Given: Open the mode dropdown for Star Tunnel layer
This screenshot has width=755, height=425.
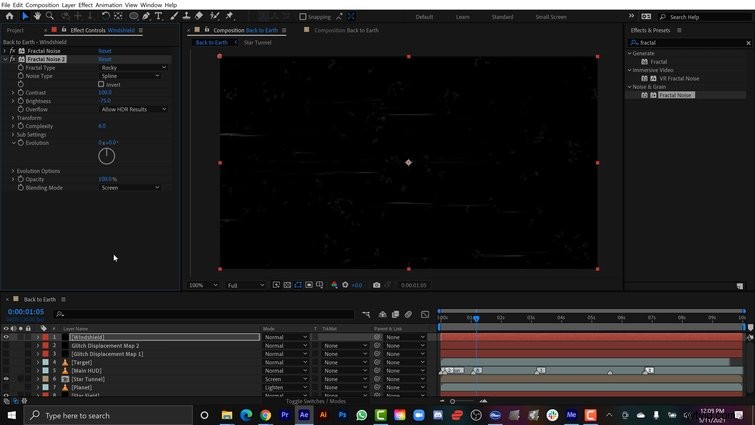Looking at the screenshot, I should click(286, 379).
